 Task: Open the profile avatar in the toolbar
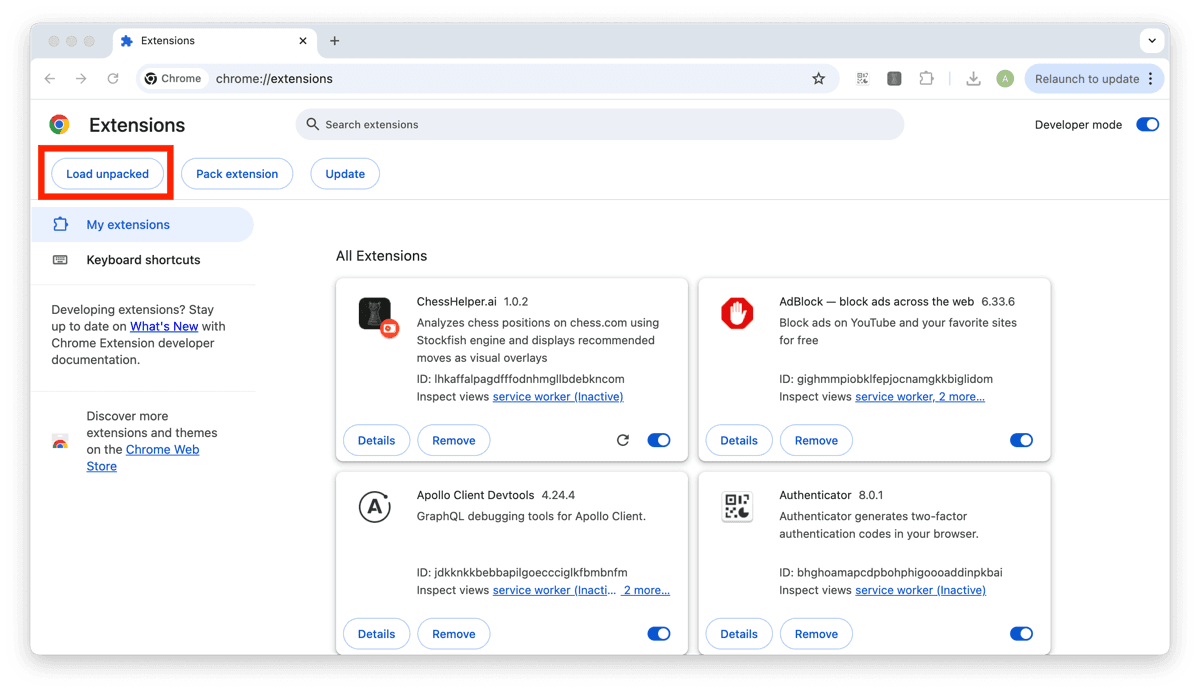1005,79
